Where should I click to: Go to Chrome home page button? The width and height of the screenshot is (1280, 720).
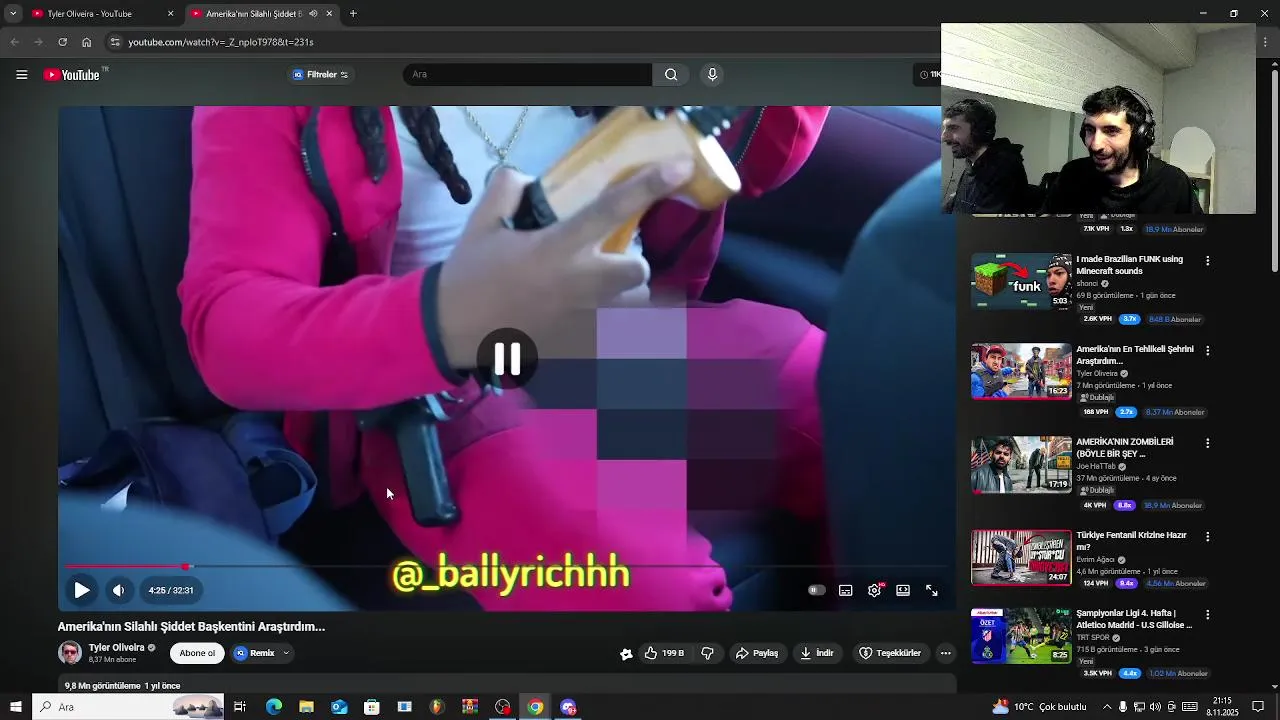pos(86,42)
